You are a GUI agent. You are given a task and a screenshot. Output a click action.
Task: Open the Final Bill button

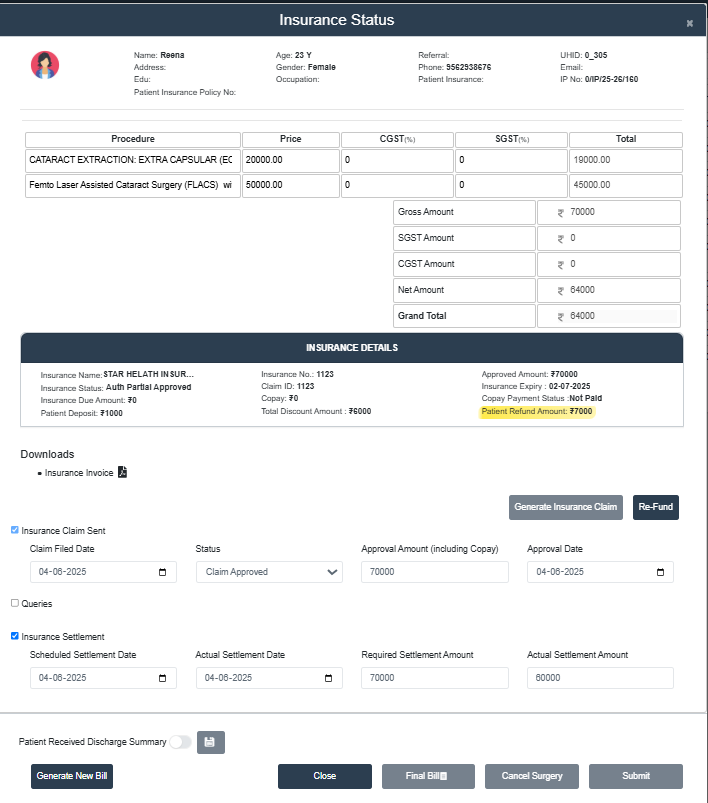point(428,776)
